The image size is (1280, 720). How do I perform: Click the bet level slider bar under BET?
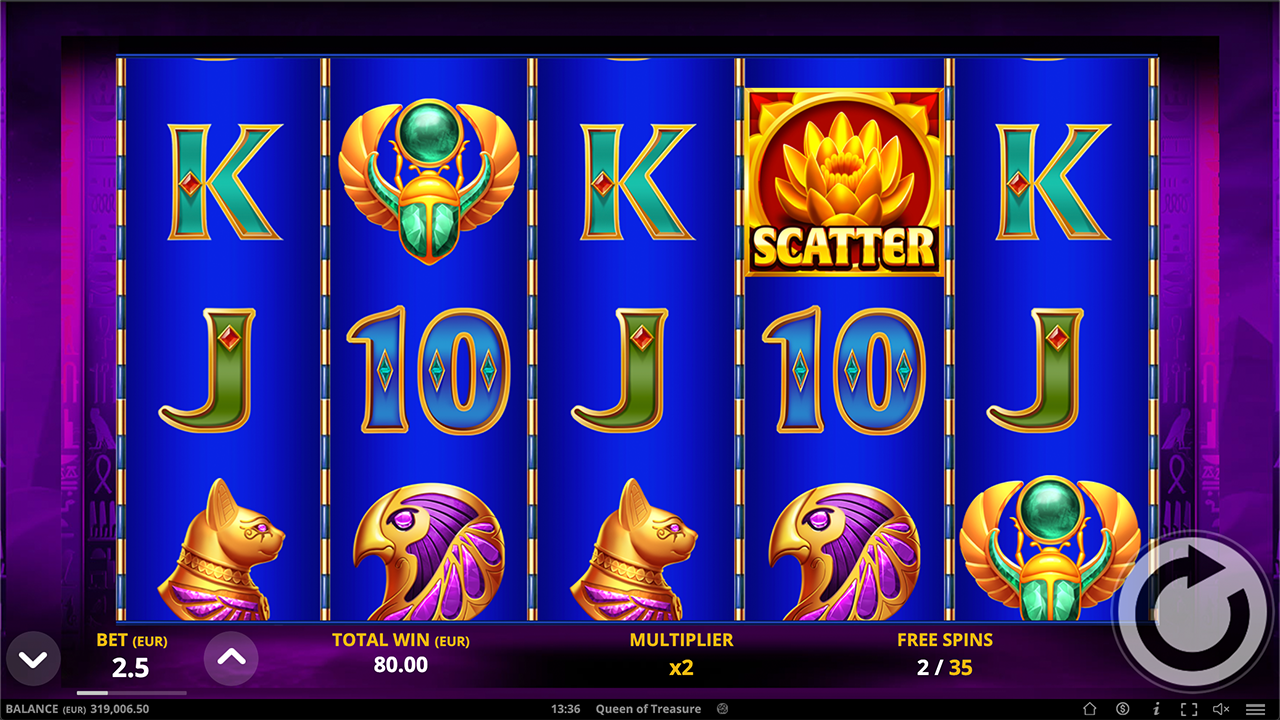(x=131, y=692)
